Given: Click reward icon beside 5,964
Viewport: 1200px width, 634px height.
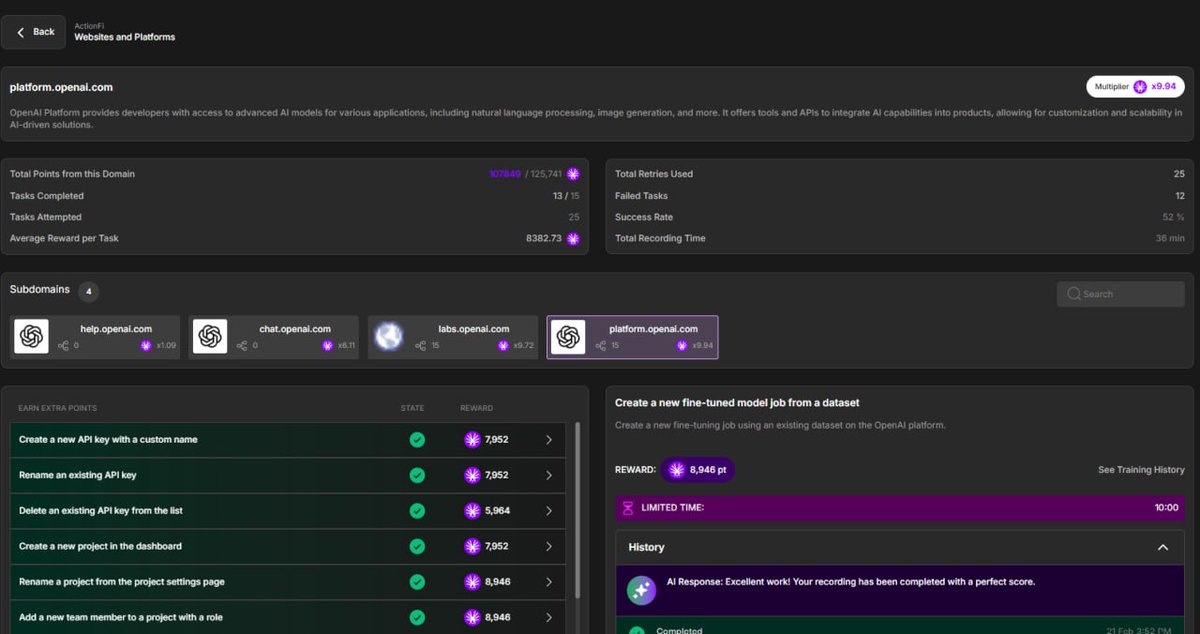Looking at the screenshot, I should tap(472, 511).
